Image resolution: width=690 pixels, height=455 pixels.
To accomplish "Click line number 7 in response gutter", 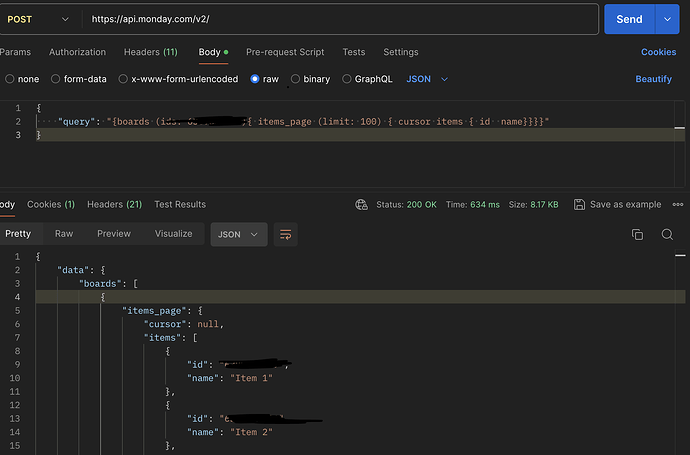I will pos(18,338).
